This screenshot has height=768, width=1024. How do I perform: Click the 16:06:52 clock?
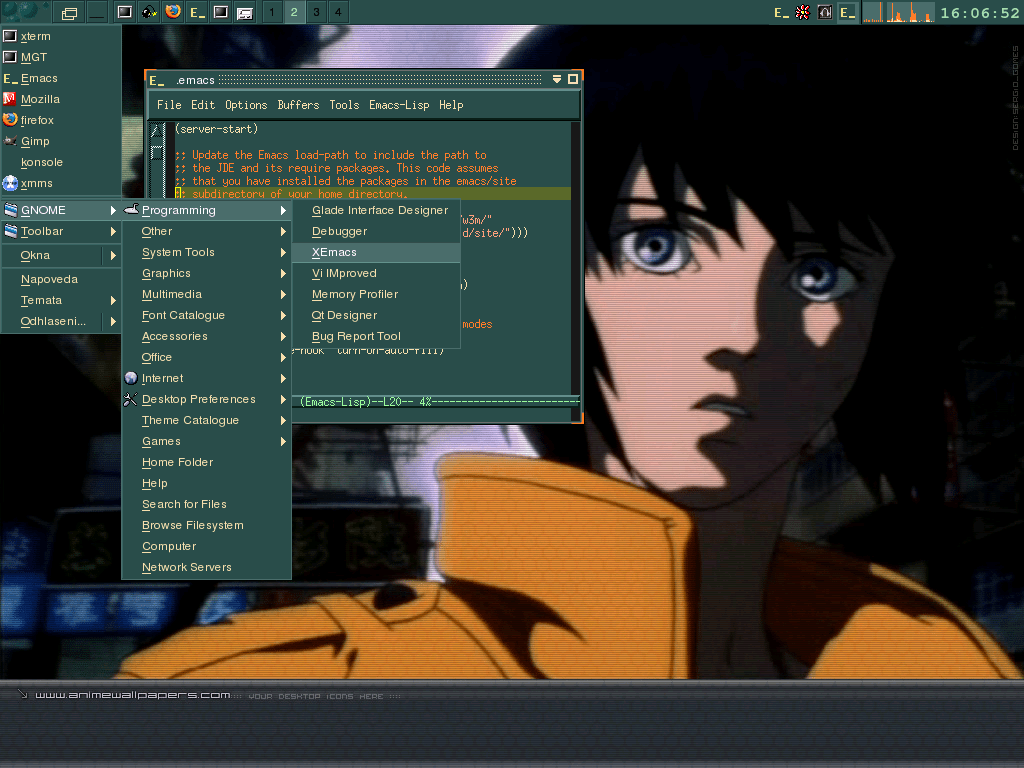980,12
